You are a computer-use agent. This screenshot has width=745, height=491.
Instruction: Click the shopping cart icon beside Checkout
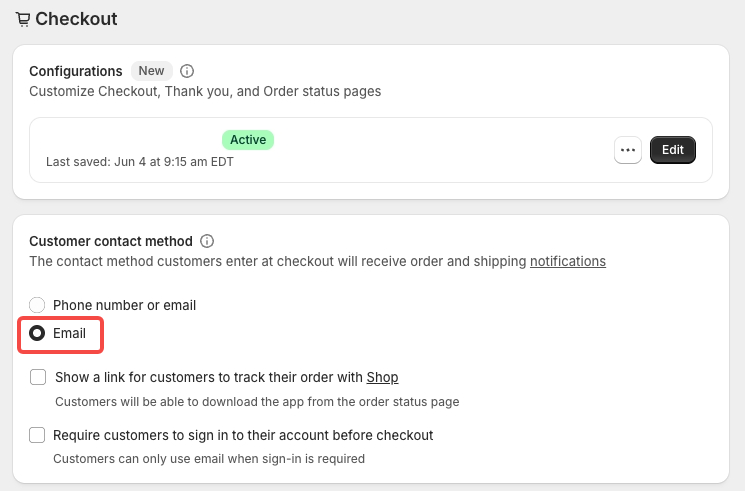pos(22,19)
